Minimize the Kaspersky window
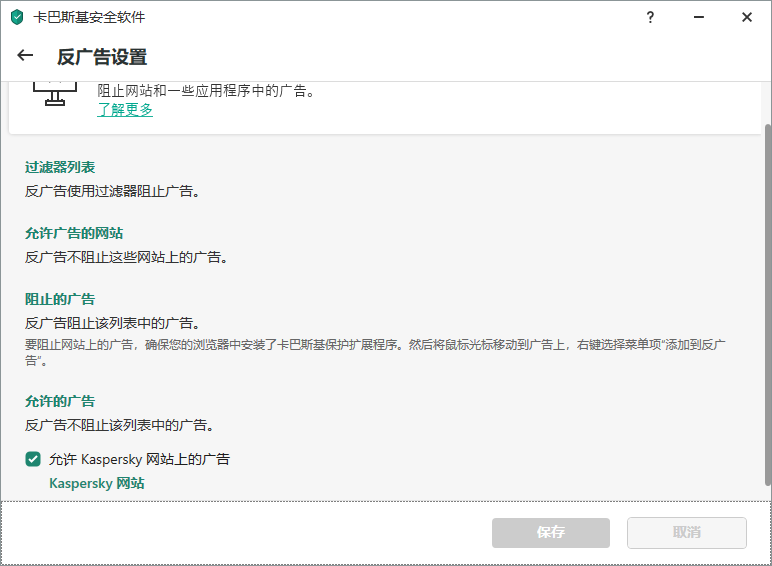Viewport: 772px width, 566px height. 699,17
